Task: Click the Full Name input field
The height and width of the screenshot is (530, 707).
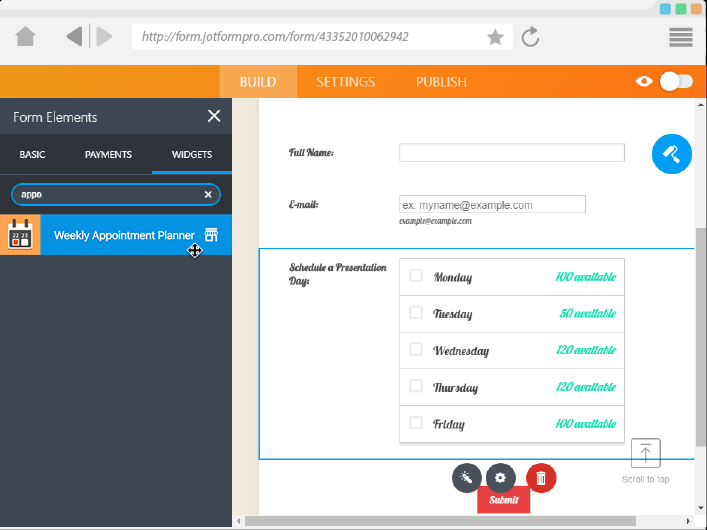Action: (512, 152)
